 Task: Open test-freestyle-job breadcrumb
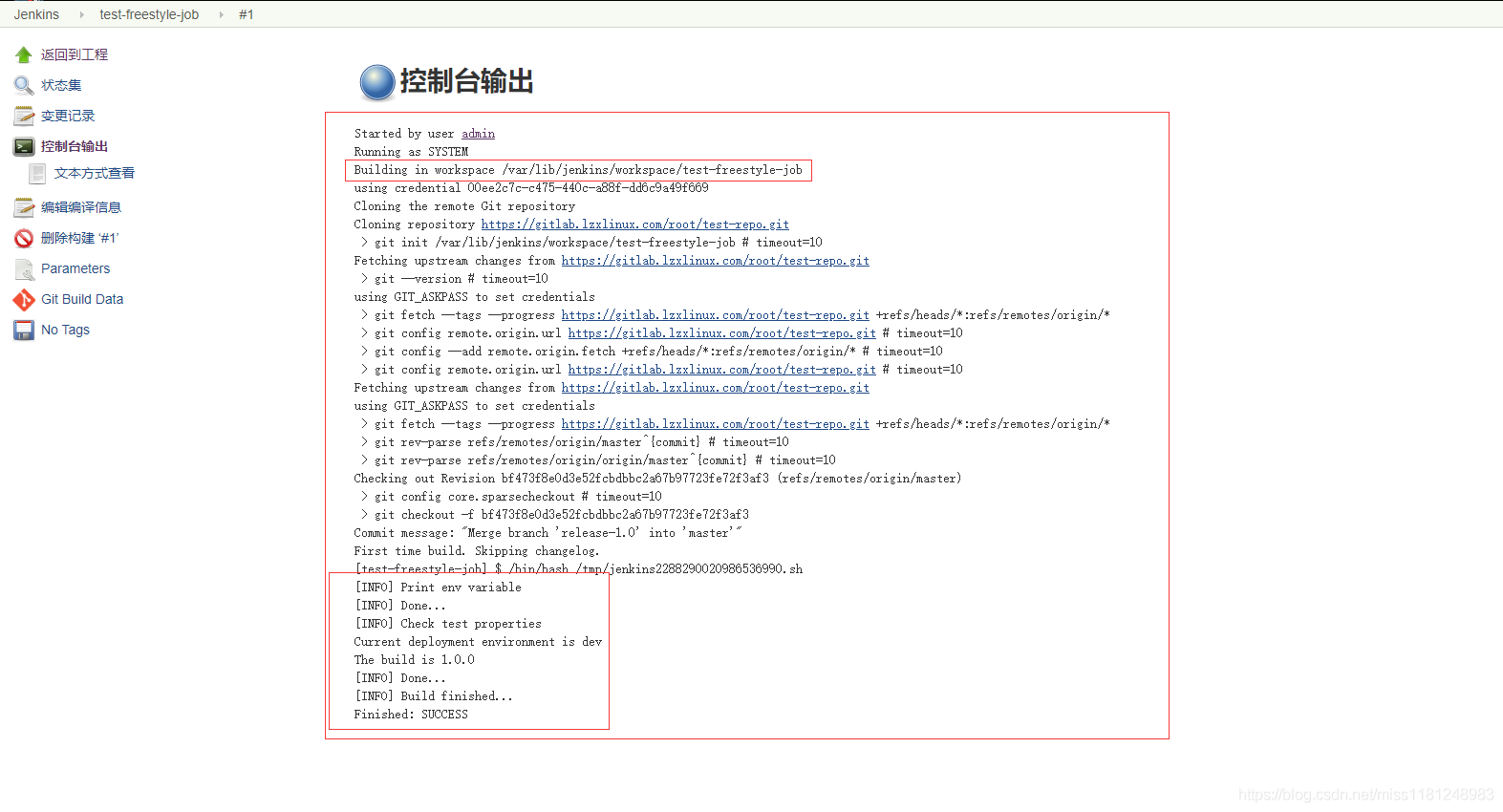tap(149, 14)
